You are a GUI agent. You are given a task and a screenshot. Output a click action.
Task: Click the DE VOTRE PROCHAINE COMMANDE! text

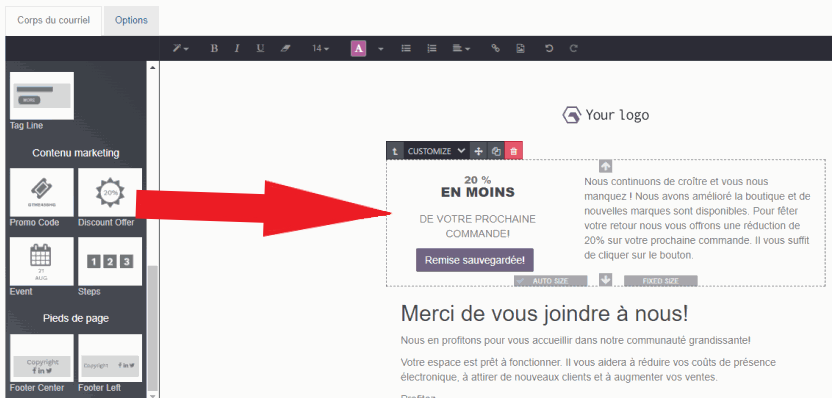tap(478, 226)
